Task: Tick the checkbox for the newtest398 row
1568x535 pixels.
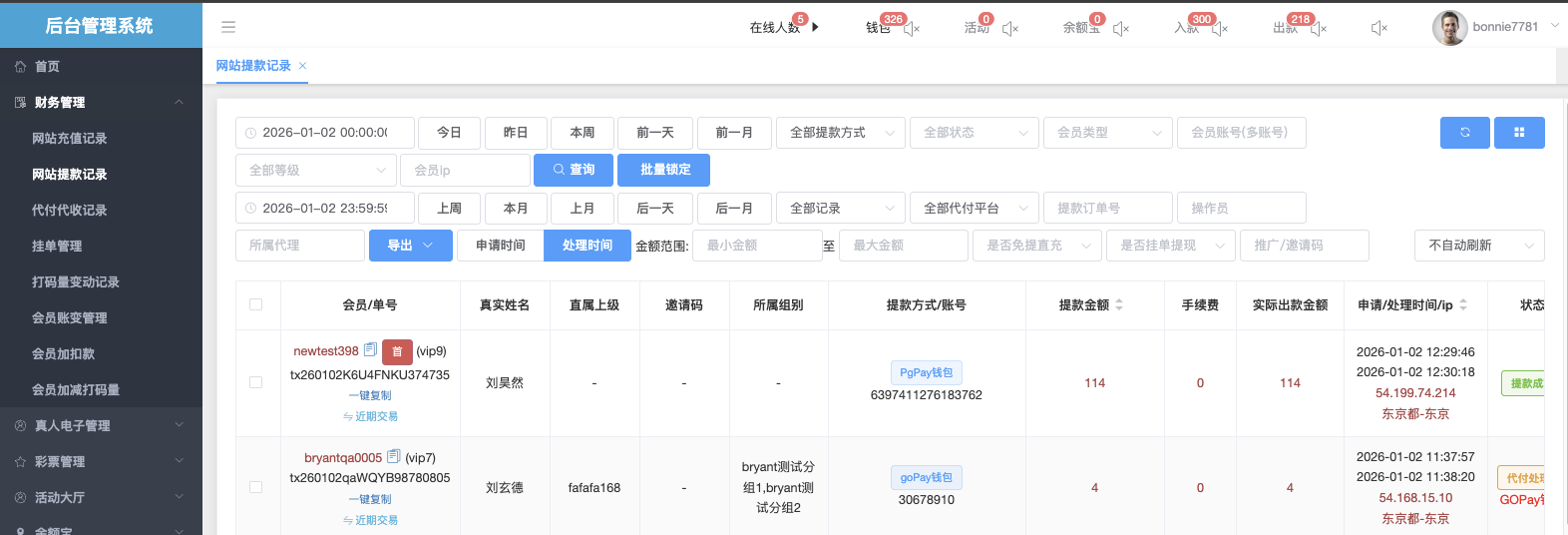Action: tap(256, 382)
